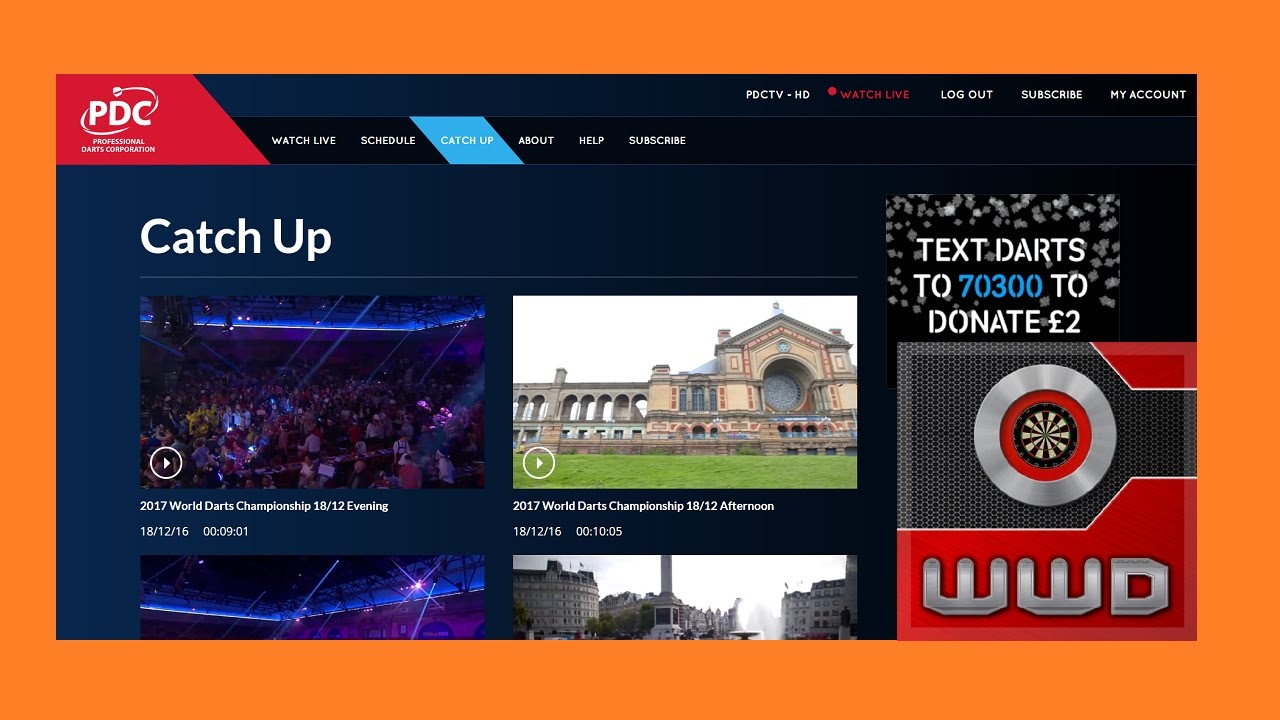Click duration 00:09:01
Viewport: 1280px width, 720px height.
pos(226,532)
